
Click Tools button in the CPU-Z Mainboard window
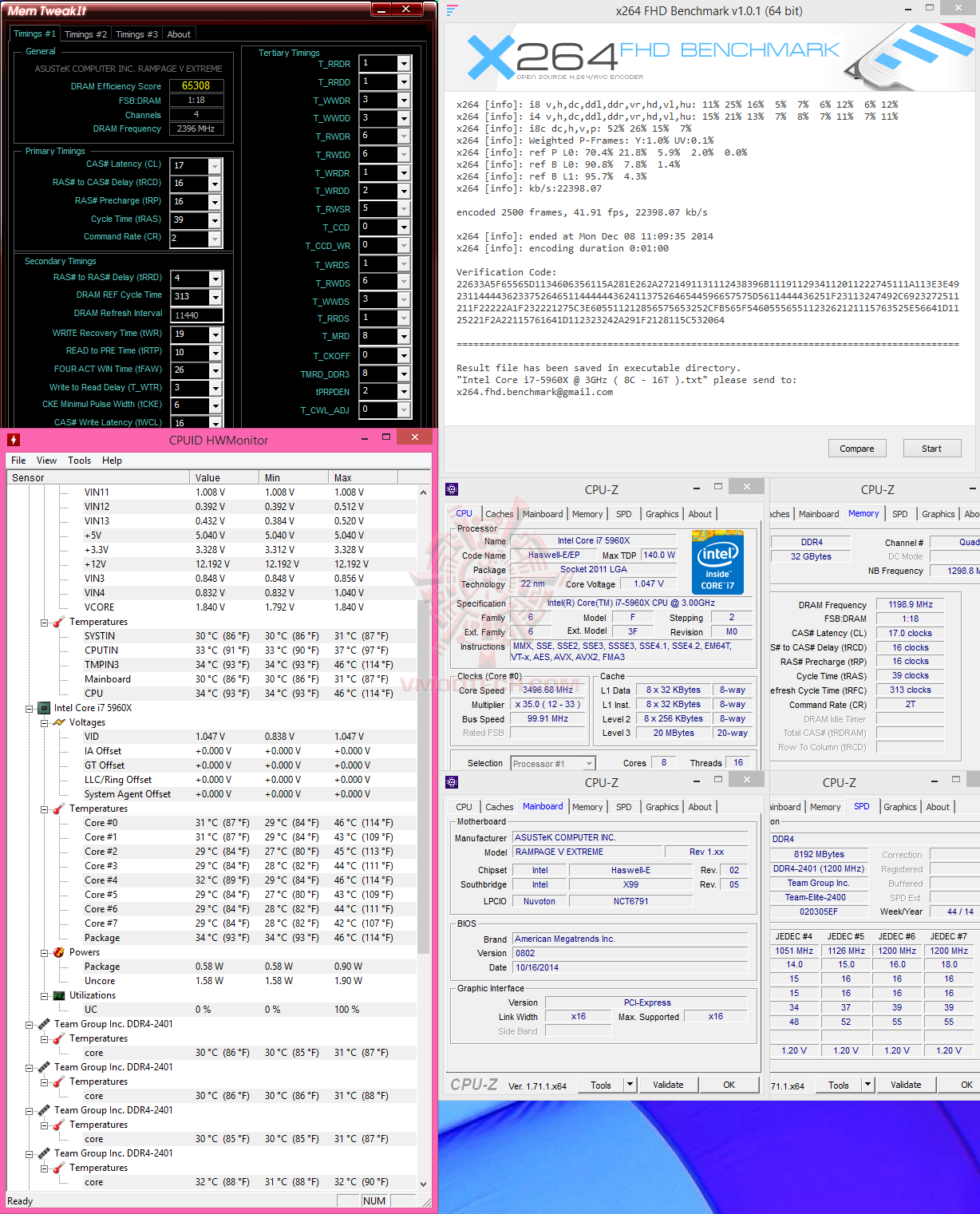click(x=601, y=1085)
